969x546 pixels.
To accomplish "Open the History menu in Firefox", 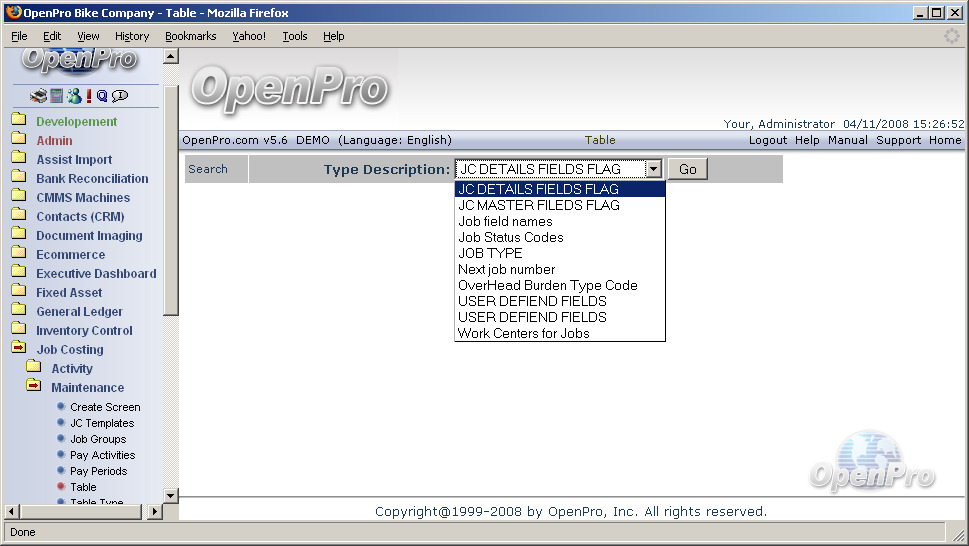I will tap(132, 36).
